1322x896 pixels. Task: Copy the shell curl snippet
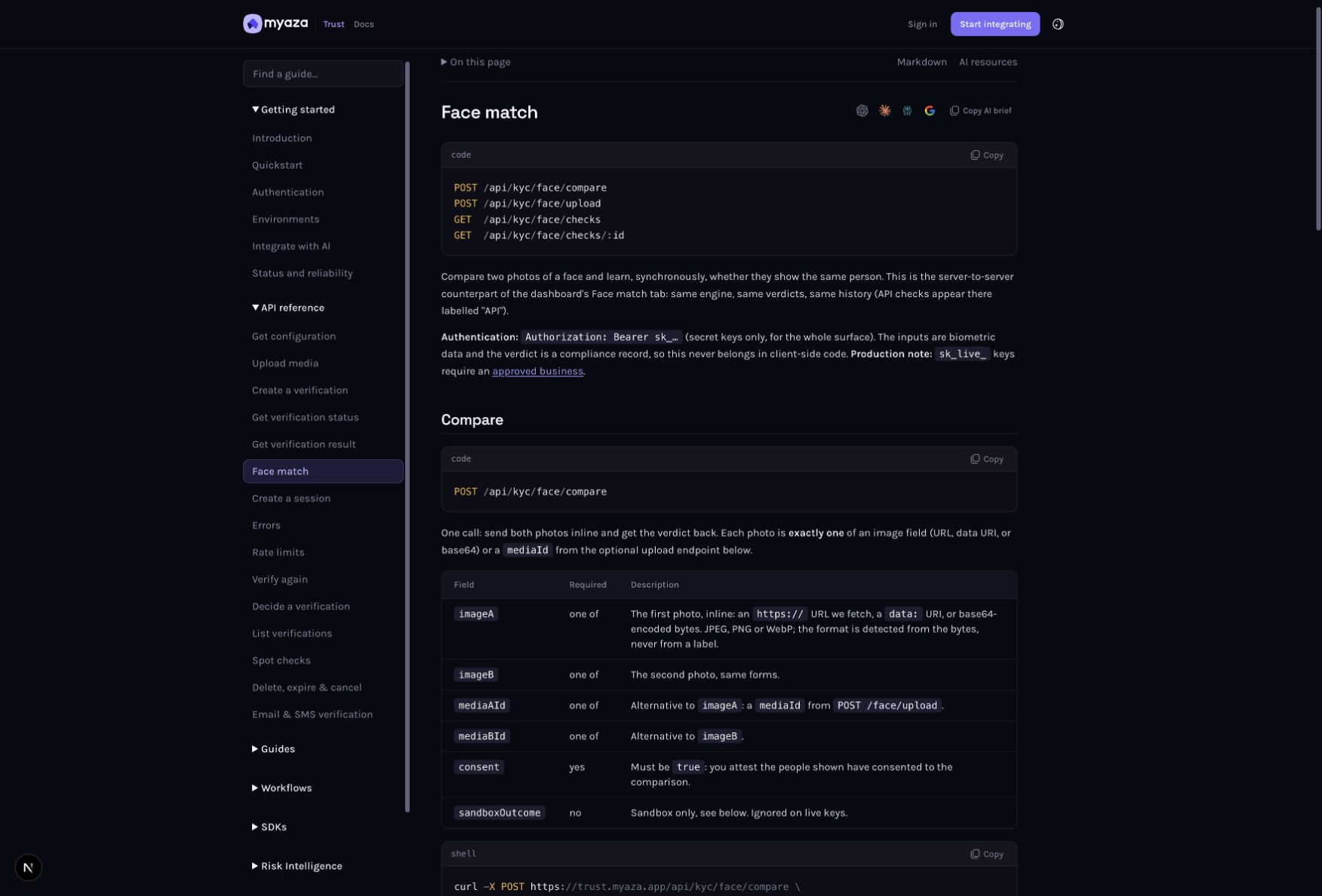986,855
